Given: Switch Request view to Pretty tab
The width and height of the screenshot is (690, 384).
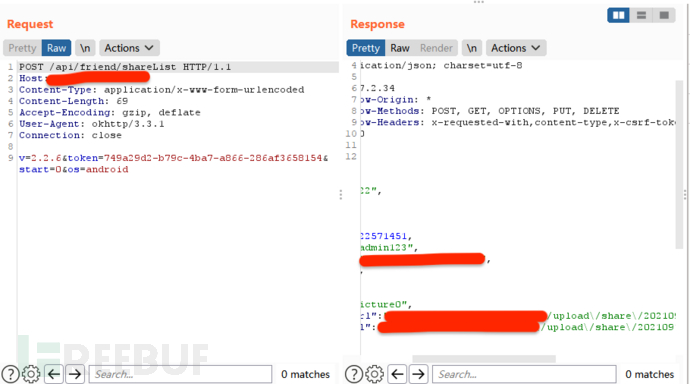Looking at the screenshot, I should pyautogui.click(x=22, y=48).
